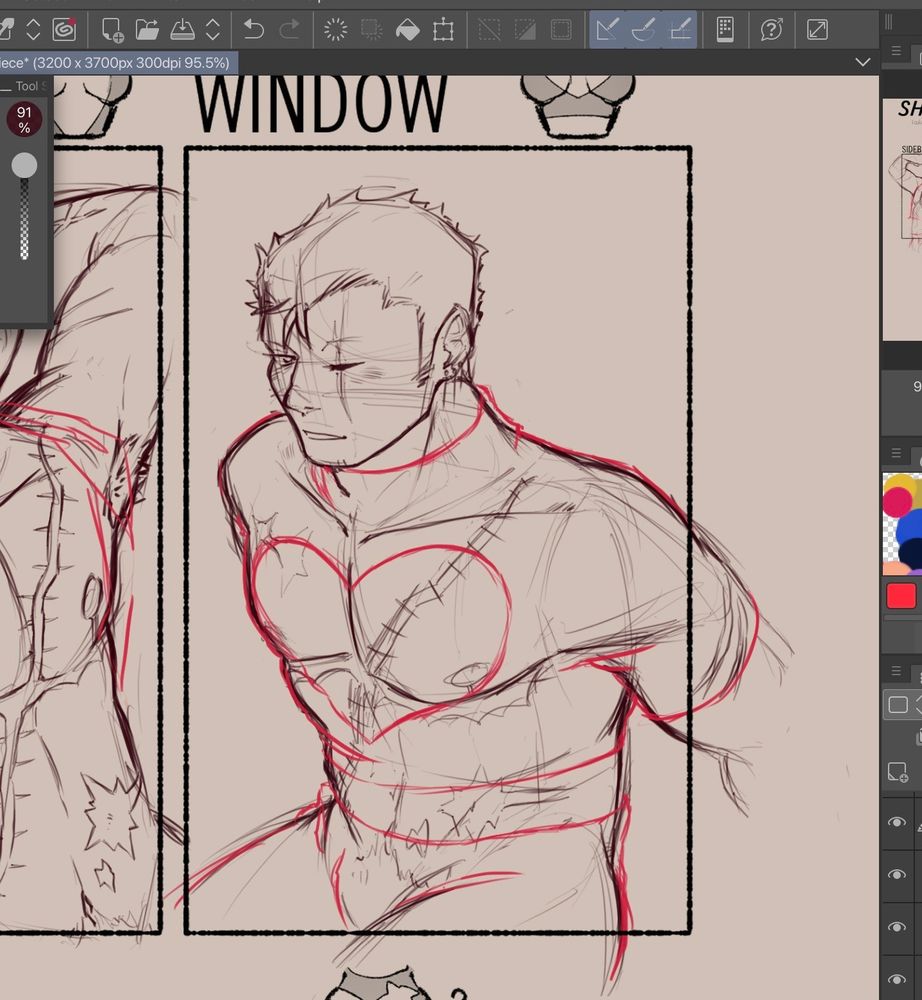Screen dimensions: 922x1000
Task: Click the opacity slider handle
Action: click(x=24, y=165)
